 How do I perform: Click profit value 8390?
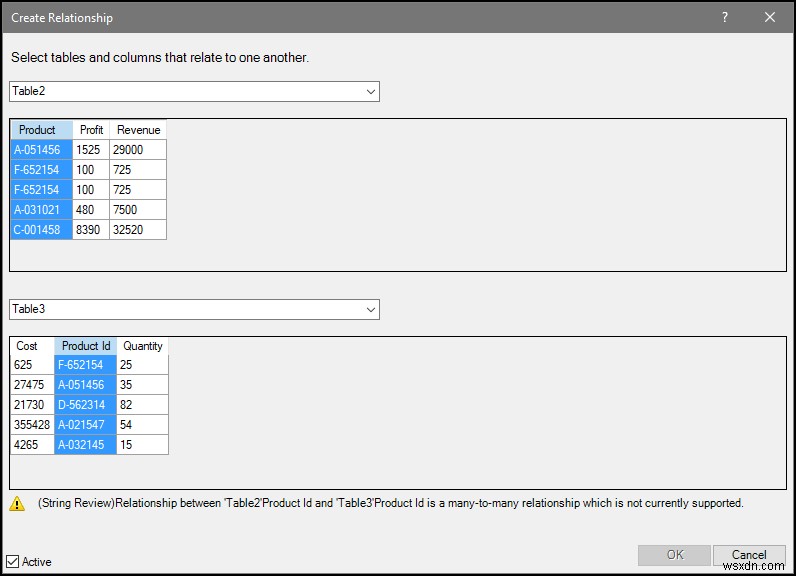(91, 229)
